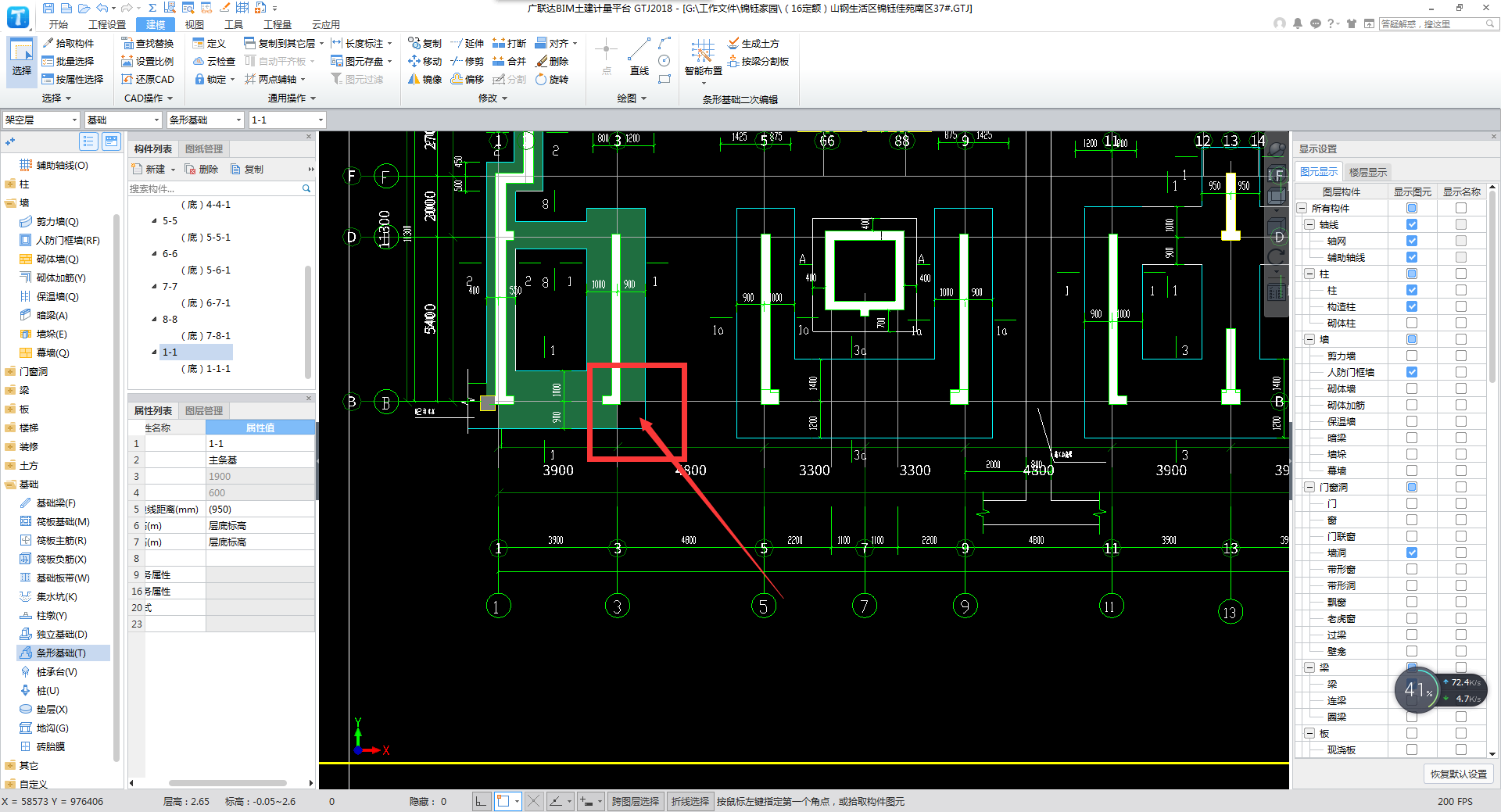Click the 定义 define icon
Viewport: 1501px width, 812px height.
pyautogui.click(x=199, y=43)
